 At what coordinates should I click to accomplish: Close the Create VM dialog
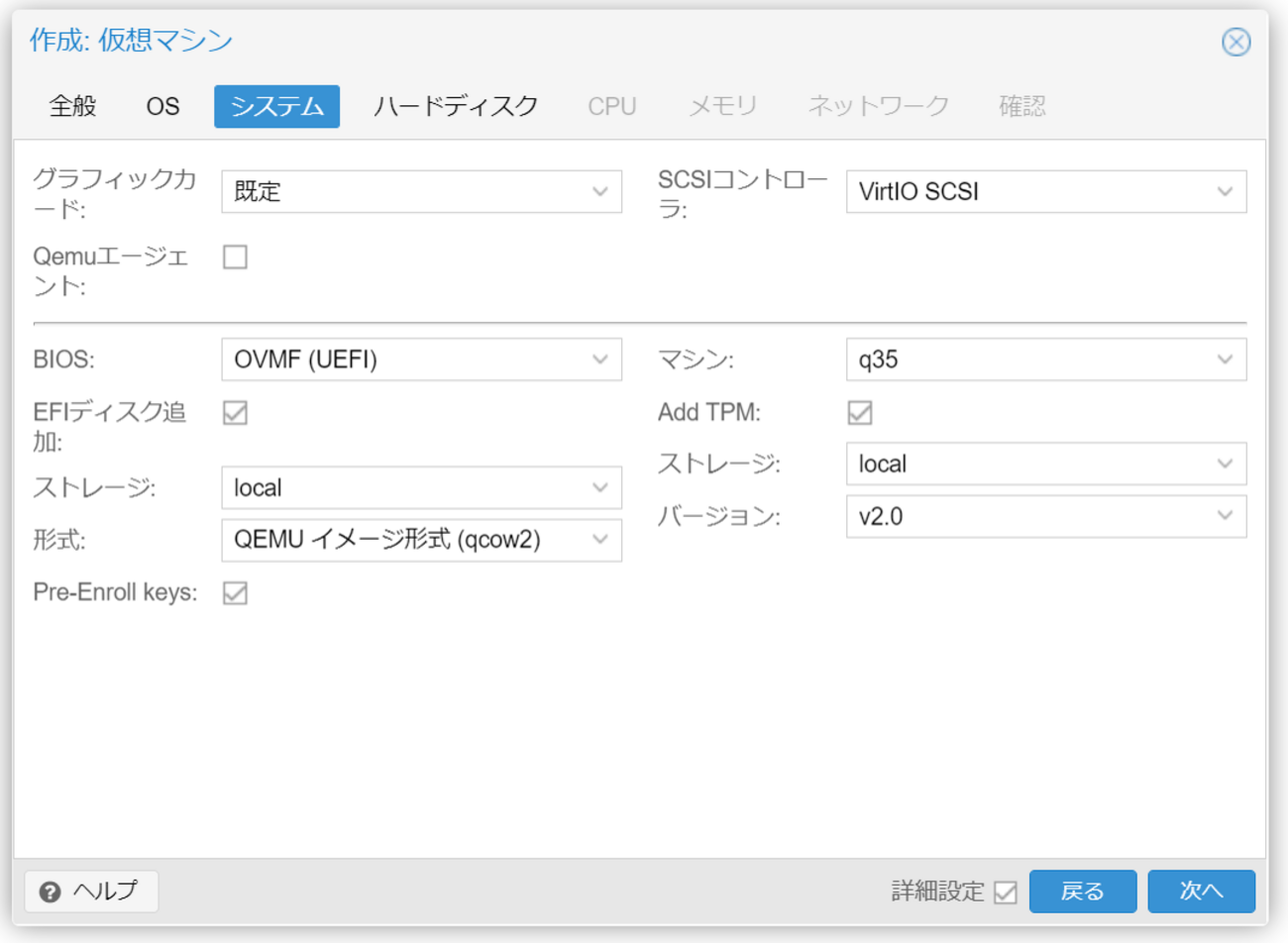(1235, 42)
